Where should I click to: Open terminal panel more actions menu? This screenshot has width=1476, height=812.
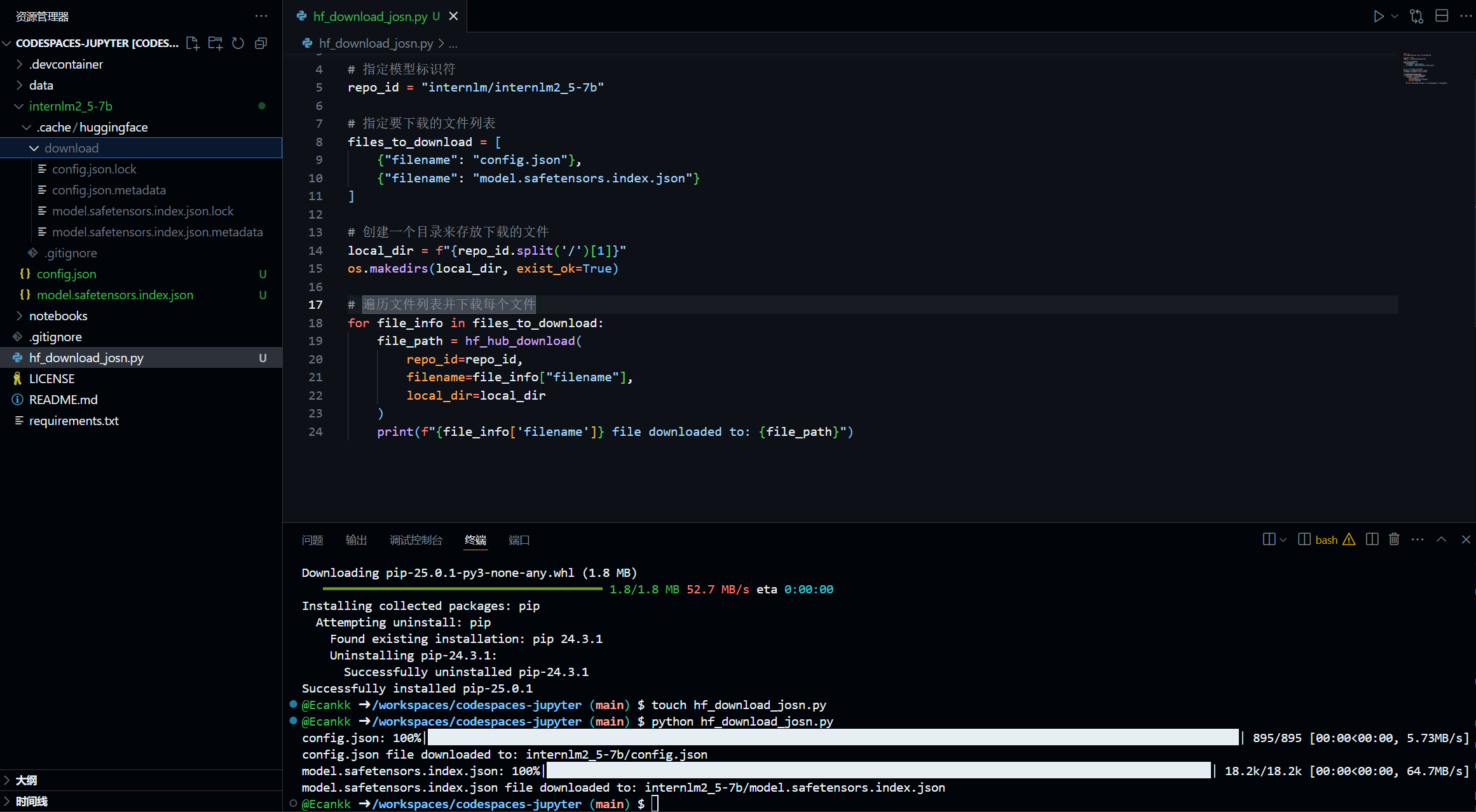1418,539
